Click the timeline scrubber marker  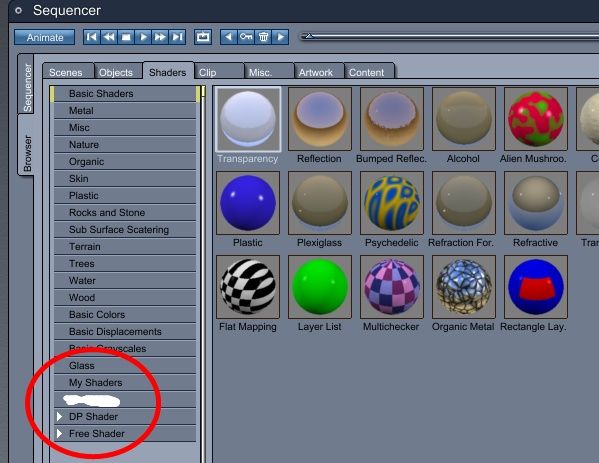coord(309,36)
